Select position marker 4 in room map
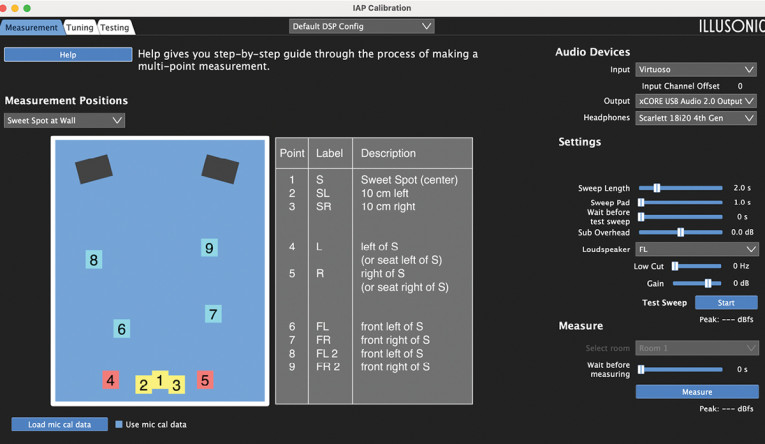Screen dimensions: 765x444 coord(111,380)
